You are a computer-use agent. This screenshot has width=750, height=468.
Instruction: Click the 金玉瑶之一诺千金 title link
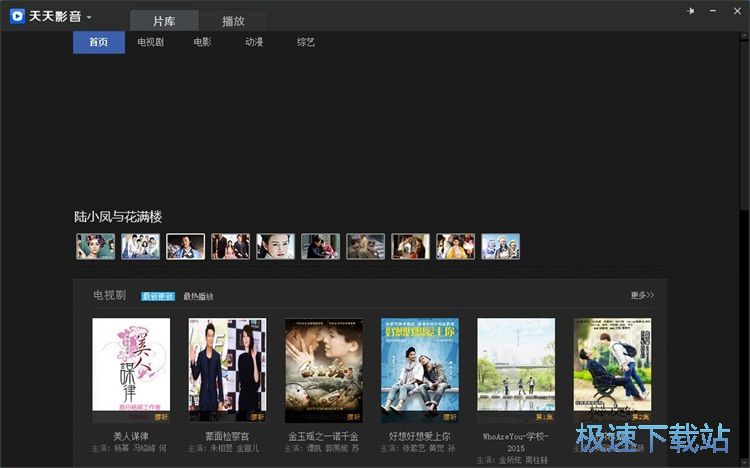click(324, 436)
